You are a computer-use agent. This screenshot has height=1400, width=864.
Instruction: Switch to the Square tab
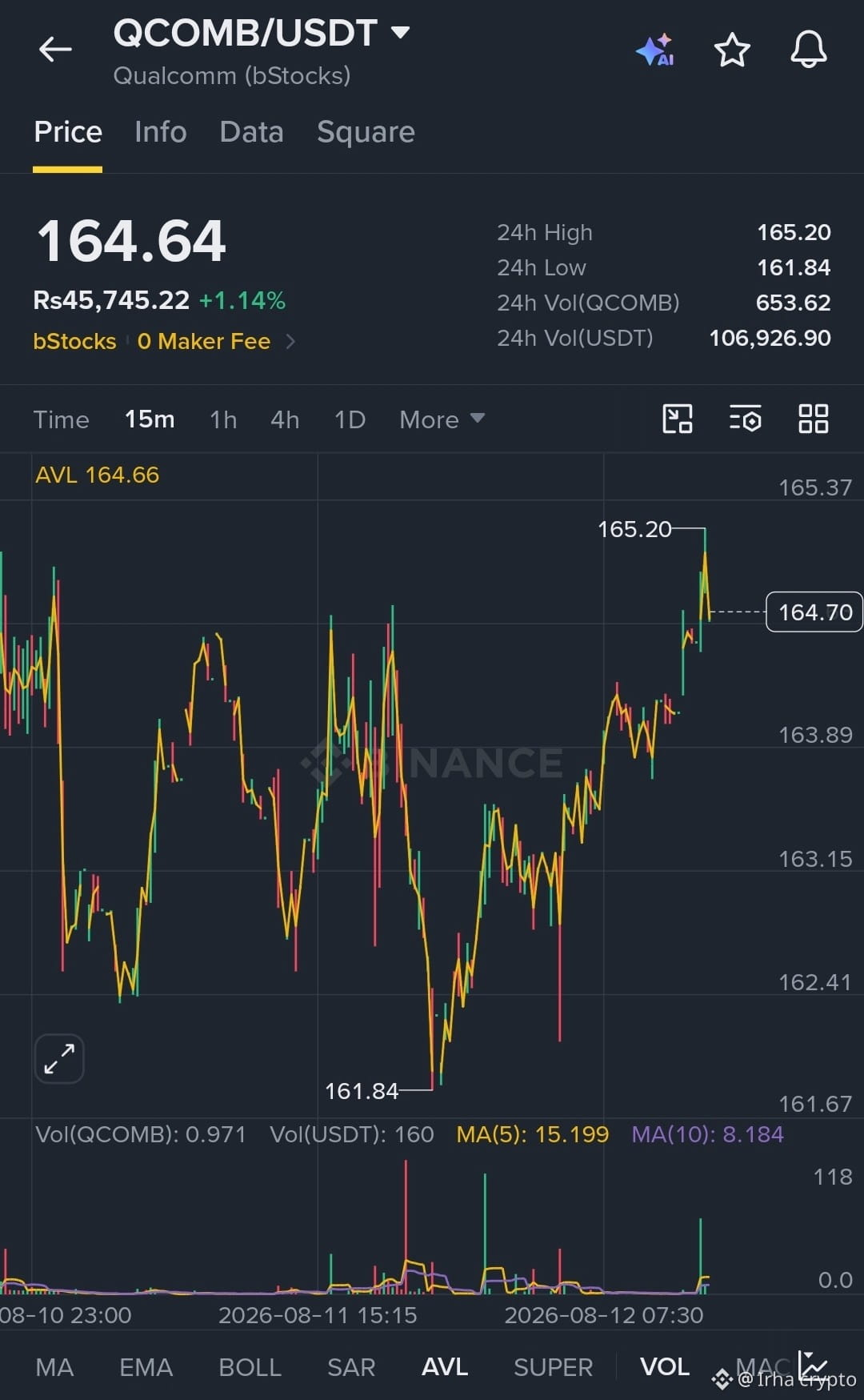click(x=366, y=132)
